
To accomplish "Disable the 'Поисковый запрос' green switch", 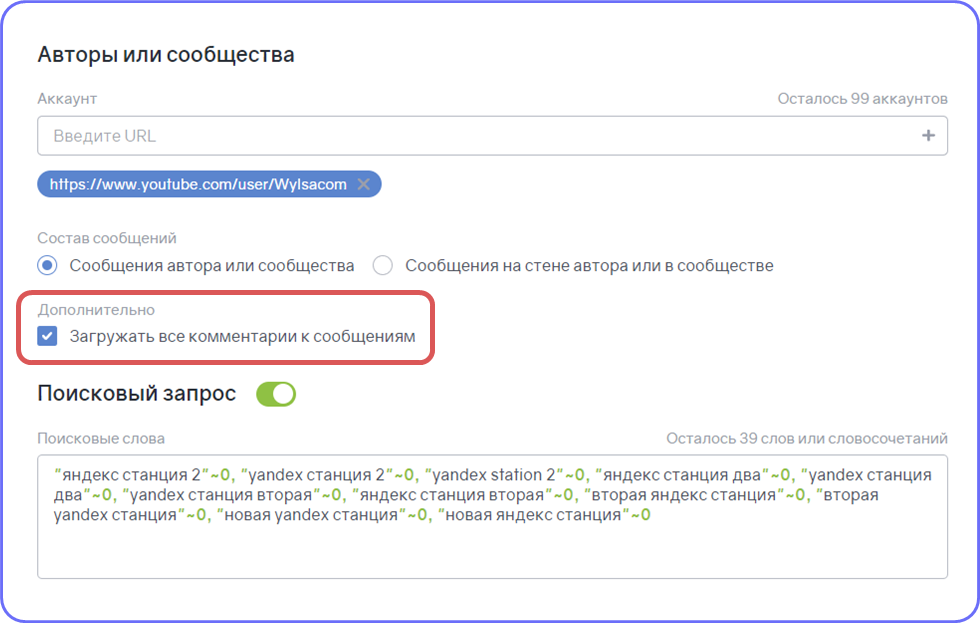I will [x=276, y=394].
